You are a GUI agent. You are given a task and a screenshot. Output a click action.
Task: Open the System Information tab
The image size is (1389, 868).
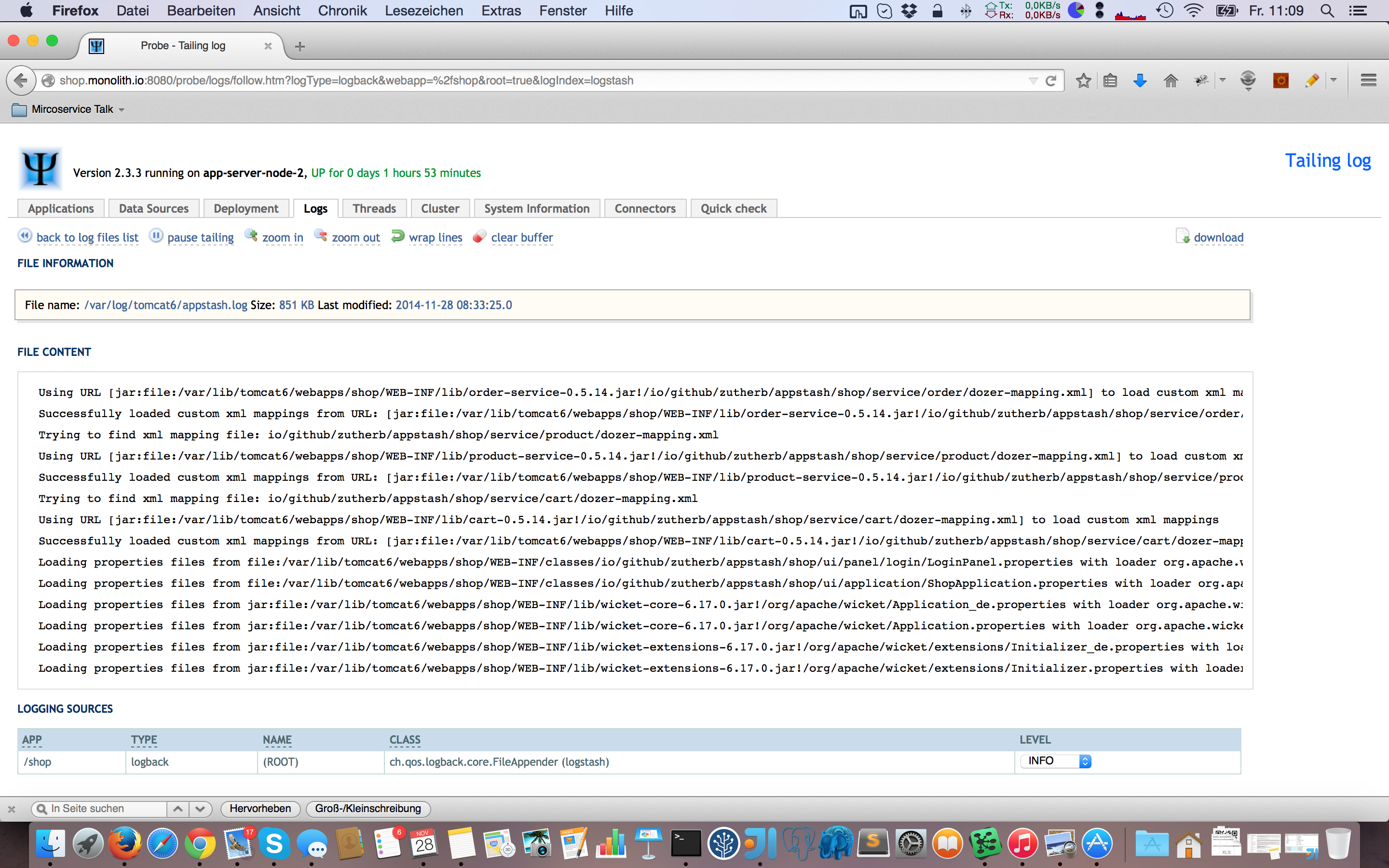pos(536,208)
